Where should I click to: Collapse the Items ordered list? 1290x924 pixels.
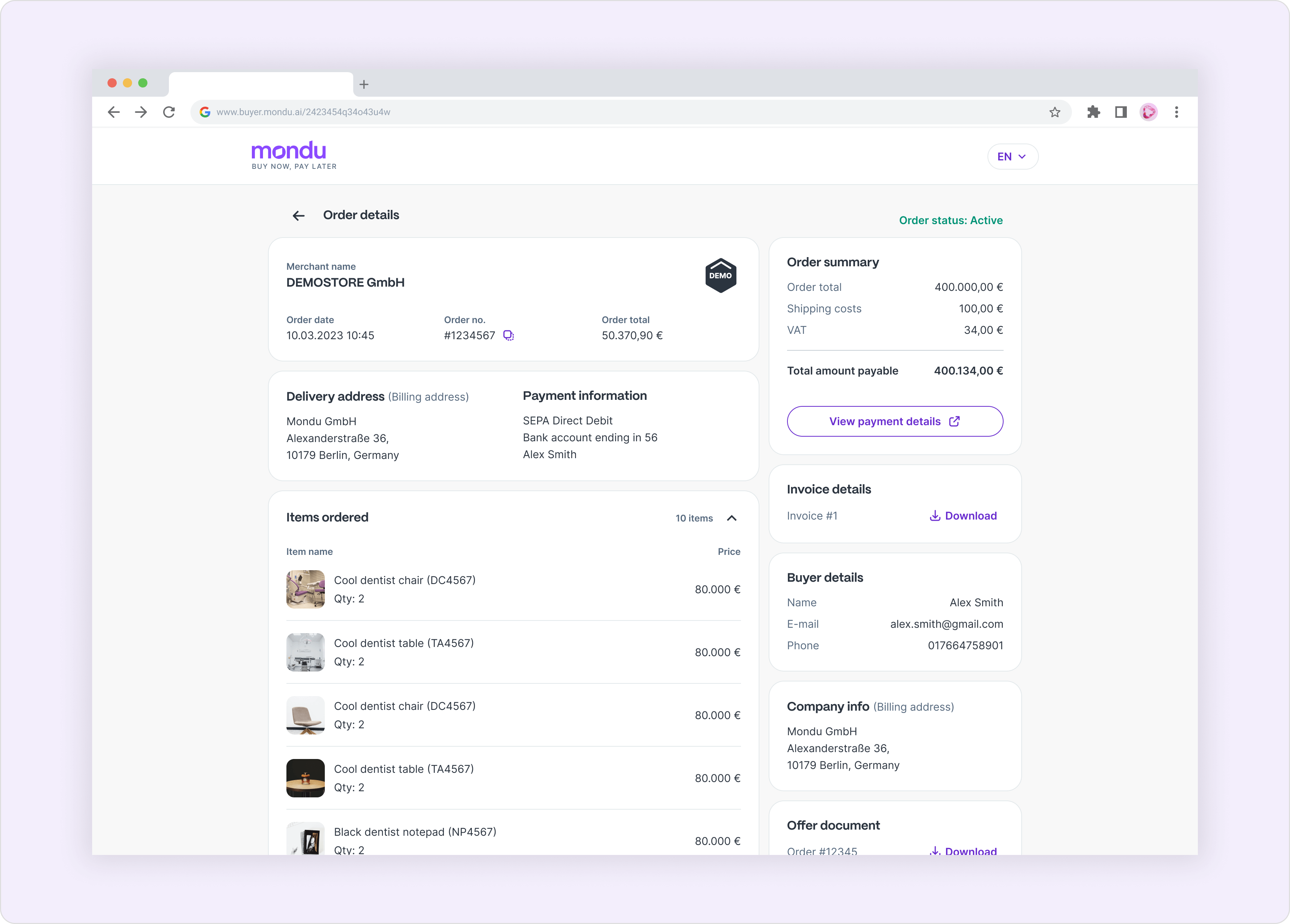(731, 518)
